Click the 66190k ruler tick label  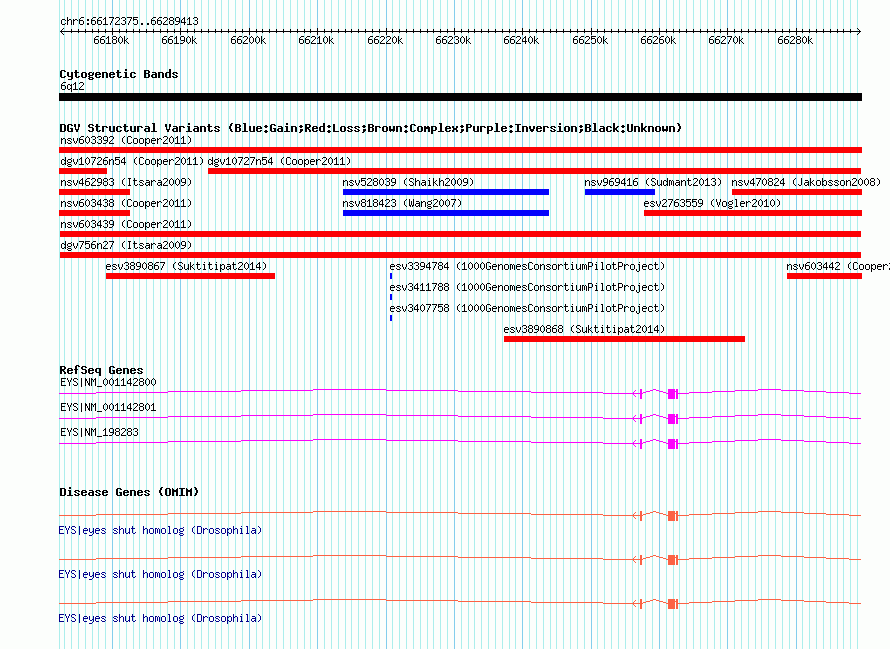pos(179,40)
